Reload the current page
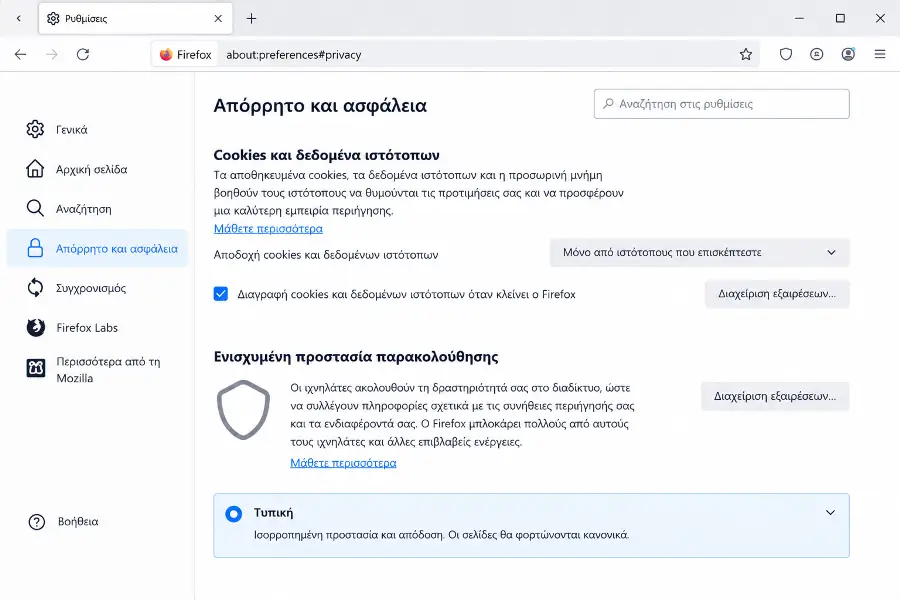The width and height of the screenshot is (900, 600). click(83, 55)
